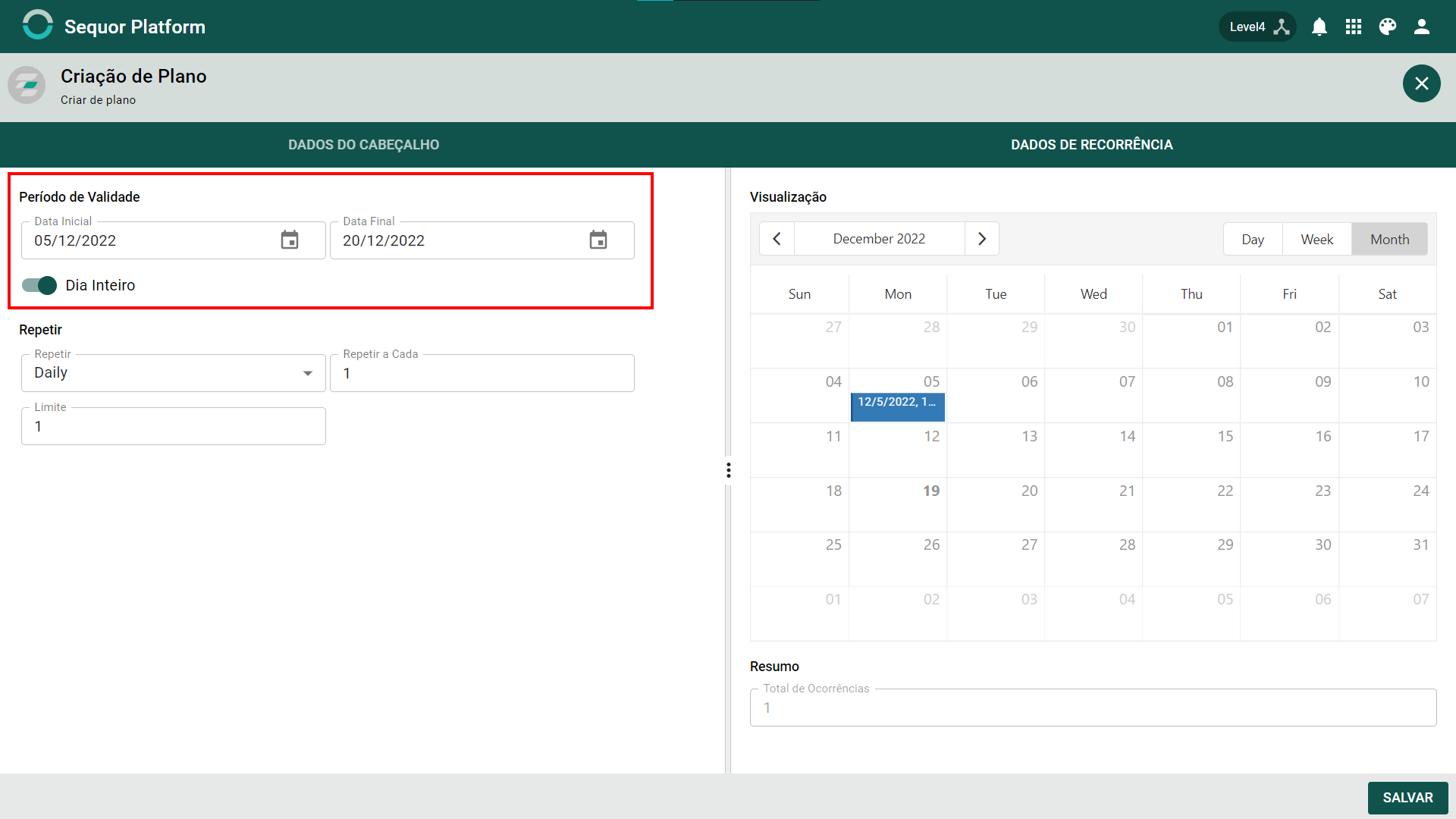Viewport: 1456px width, 819px height.
Task: Click the splitter handle with three dots
Action: pyautogui.click(x=729, y=470)
